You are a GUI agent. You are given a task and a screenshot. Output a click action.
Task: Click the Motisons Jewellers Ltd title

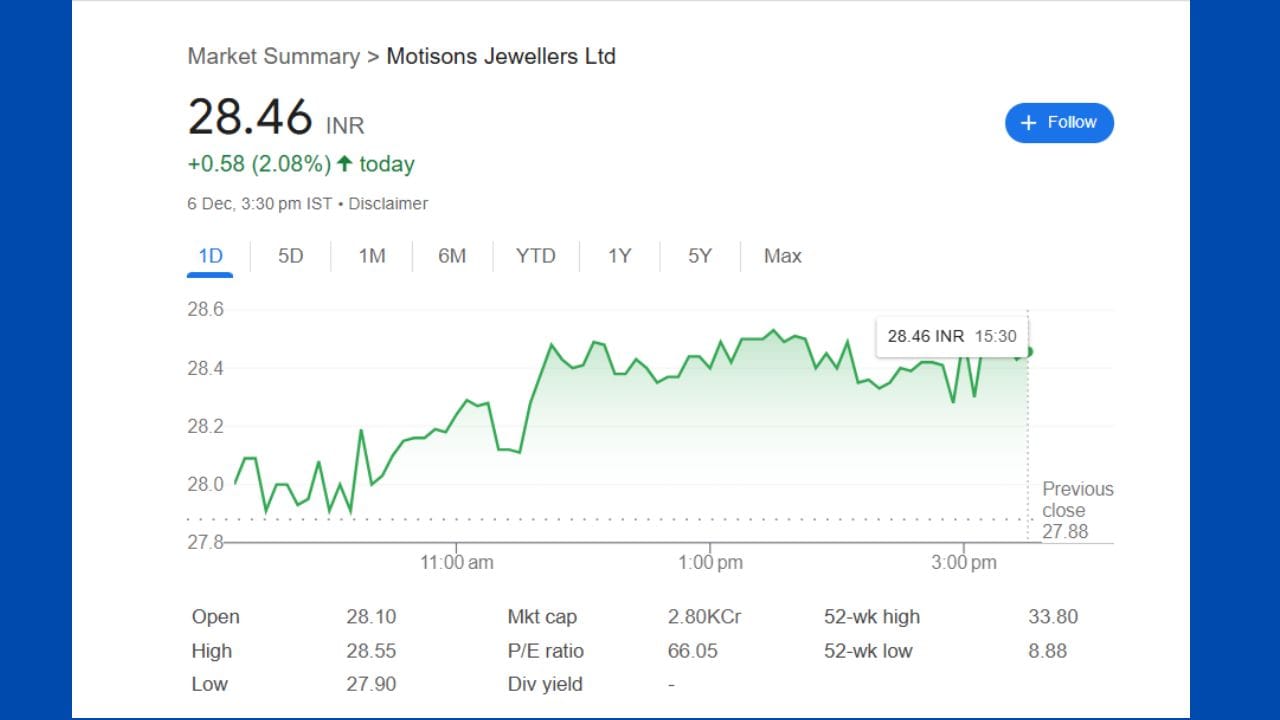(x=501, y=56)
